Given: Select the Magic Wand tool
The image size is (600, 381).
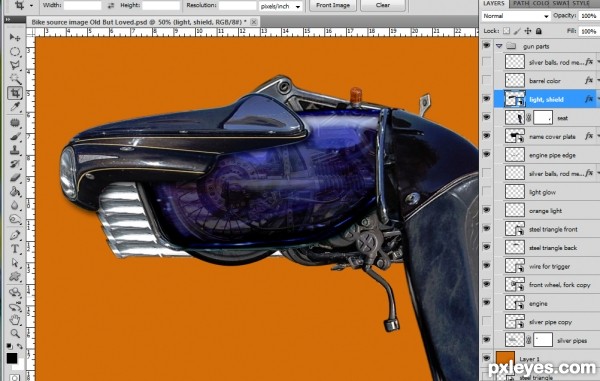Looking at the screenshot, I should pyautogui.click(x=15, y=79).
